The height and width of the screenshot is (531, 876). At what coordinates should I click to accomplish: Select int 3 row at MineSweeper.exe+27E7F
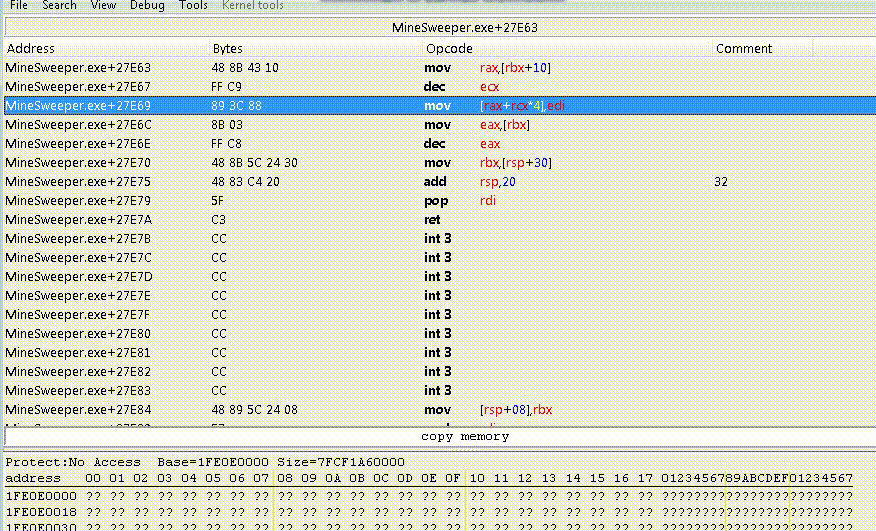coord(440,315)
